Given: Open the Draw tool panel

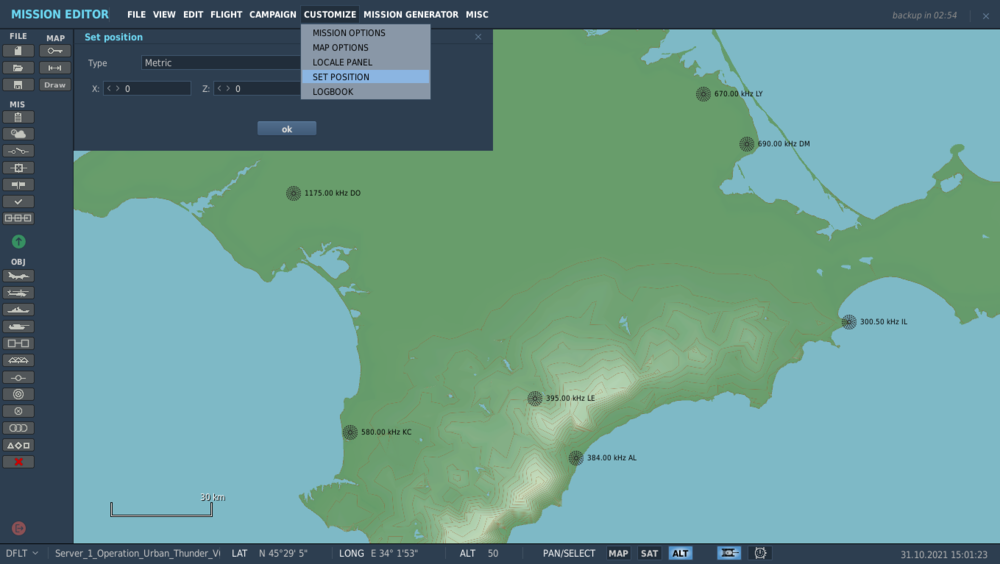Looking at the screenshot, I should click(55, 85).
